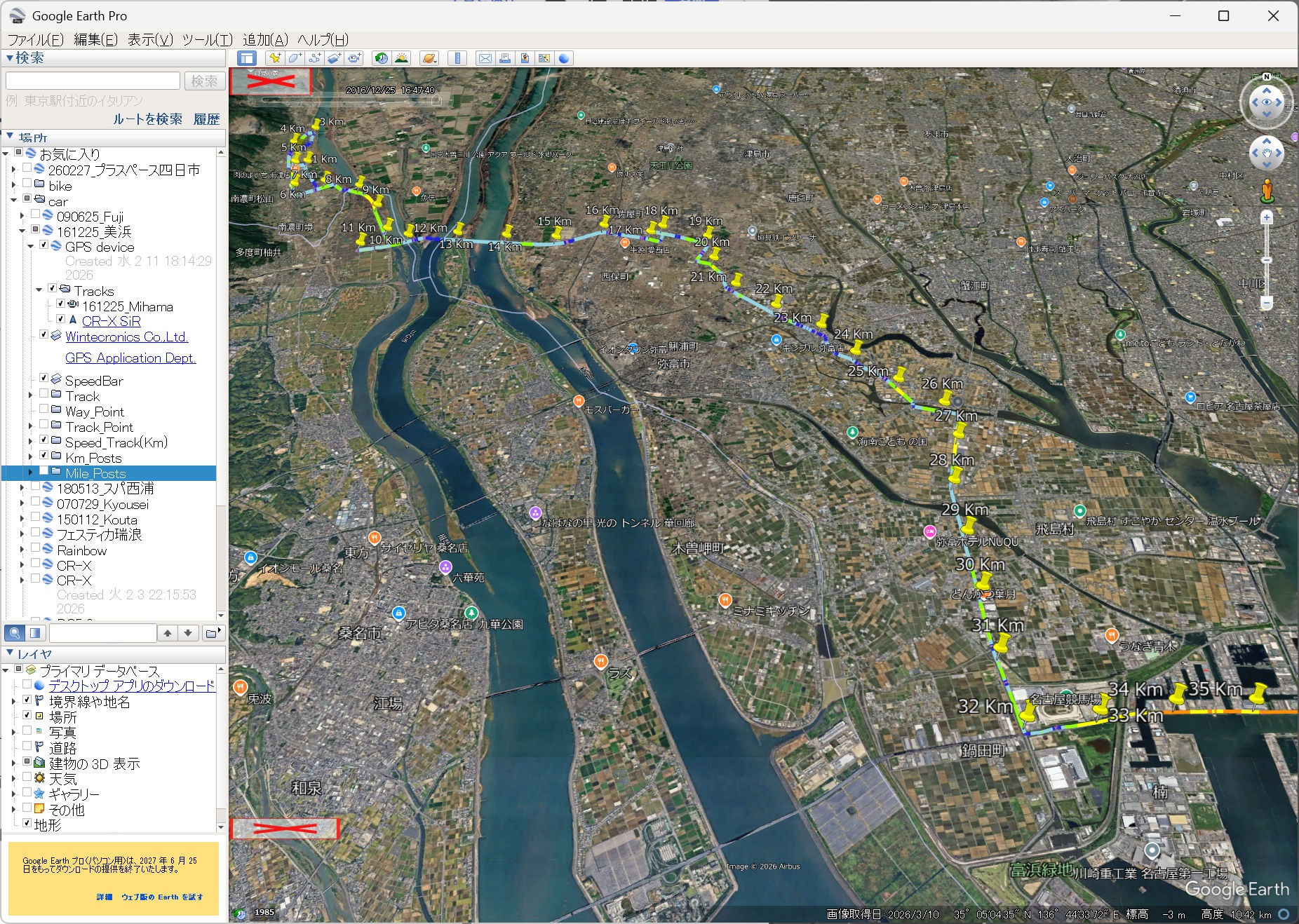Show historical imagery clock tool

tap(381, 58)
